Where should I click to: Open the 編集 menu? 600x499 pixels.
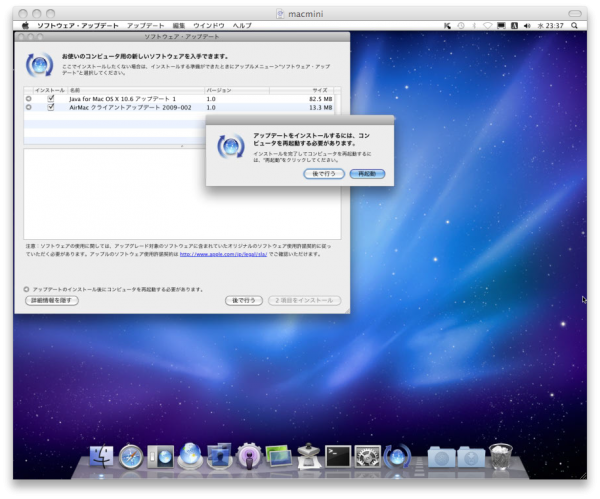click(179, 26)
